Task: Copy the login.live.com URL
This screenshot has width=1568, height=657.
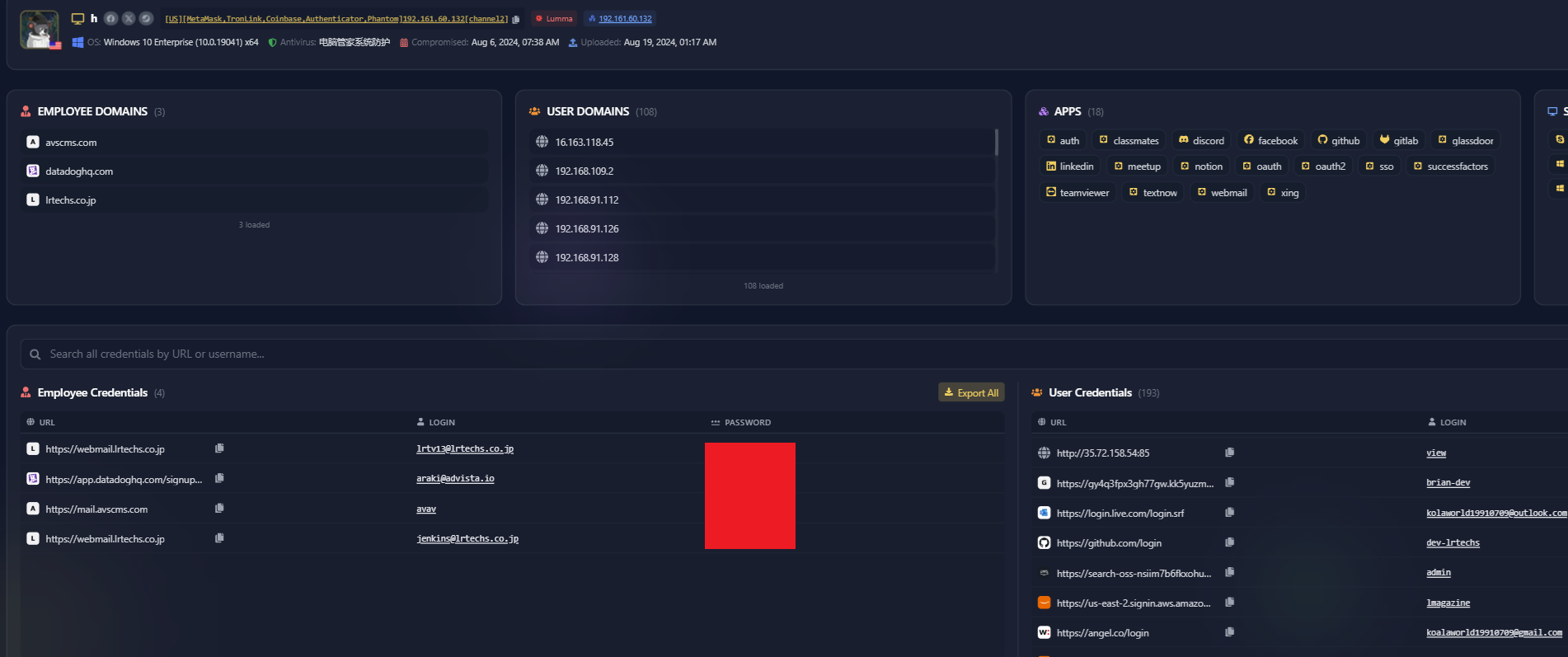Action: click(1229, 513)
